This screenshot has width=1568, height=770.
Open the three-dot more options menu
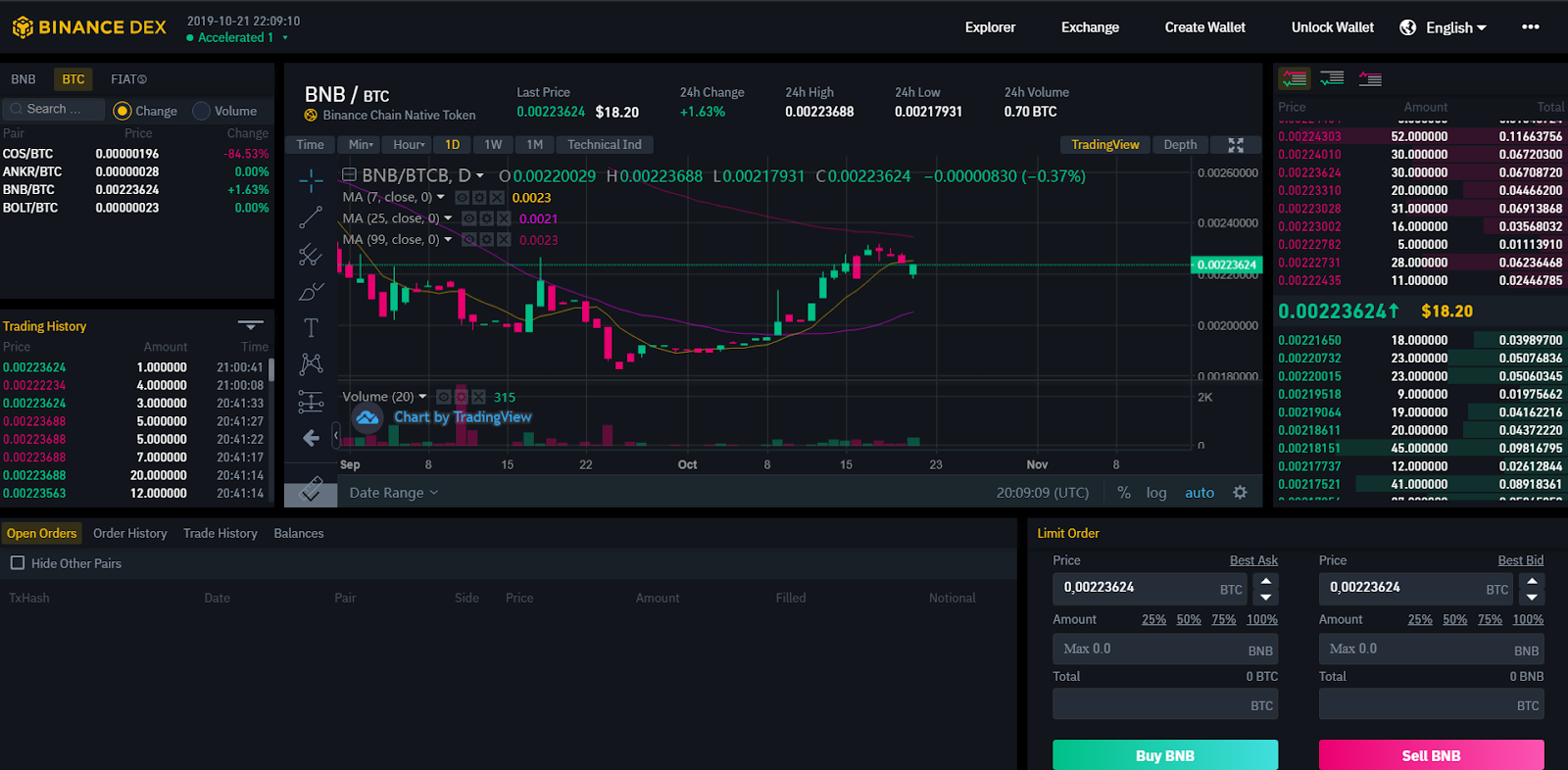(x=1530, y=27)
